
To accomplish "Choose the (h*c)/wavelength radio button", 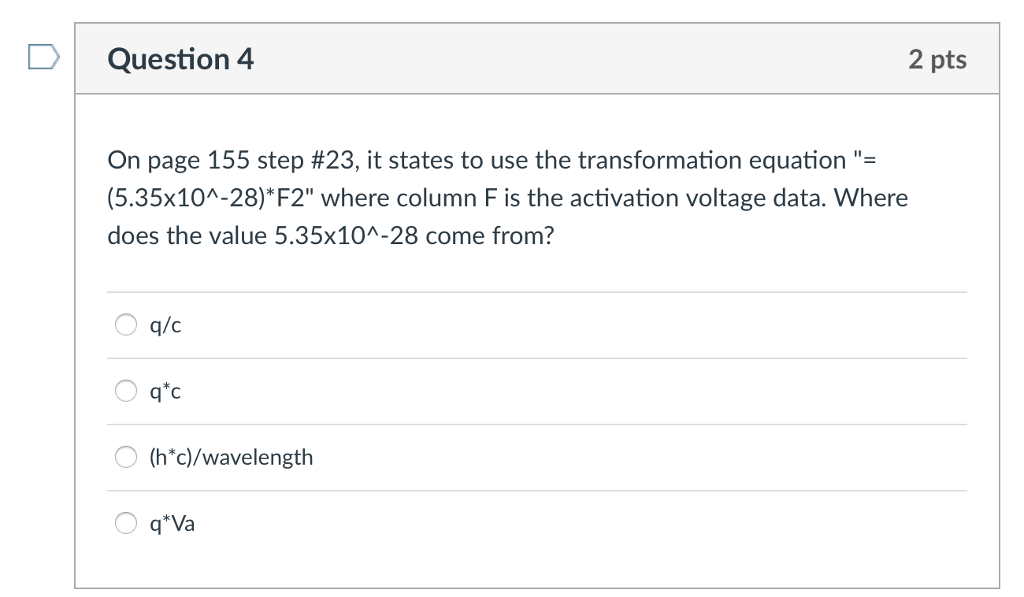I will [x=125, y=457].
